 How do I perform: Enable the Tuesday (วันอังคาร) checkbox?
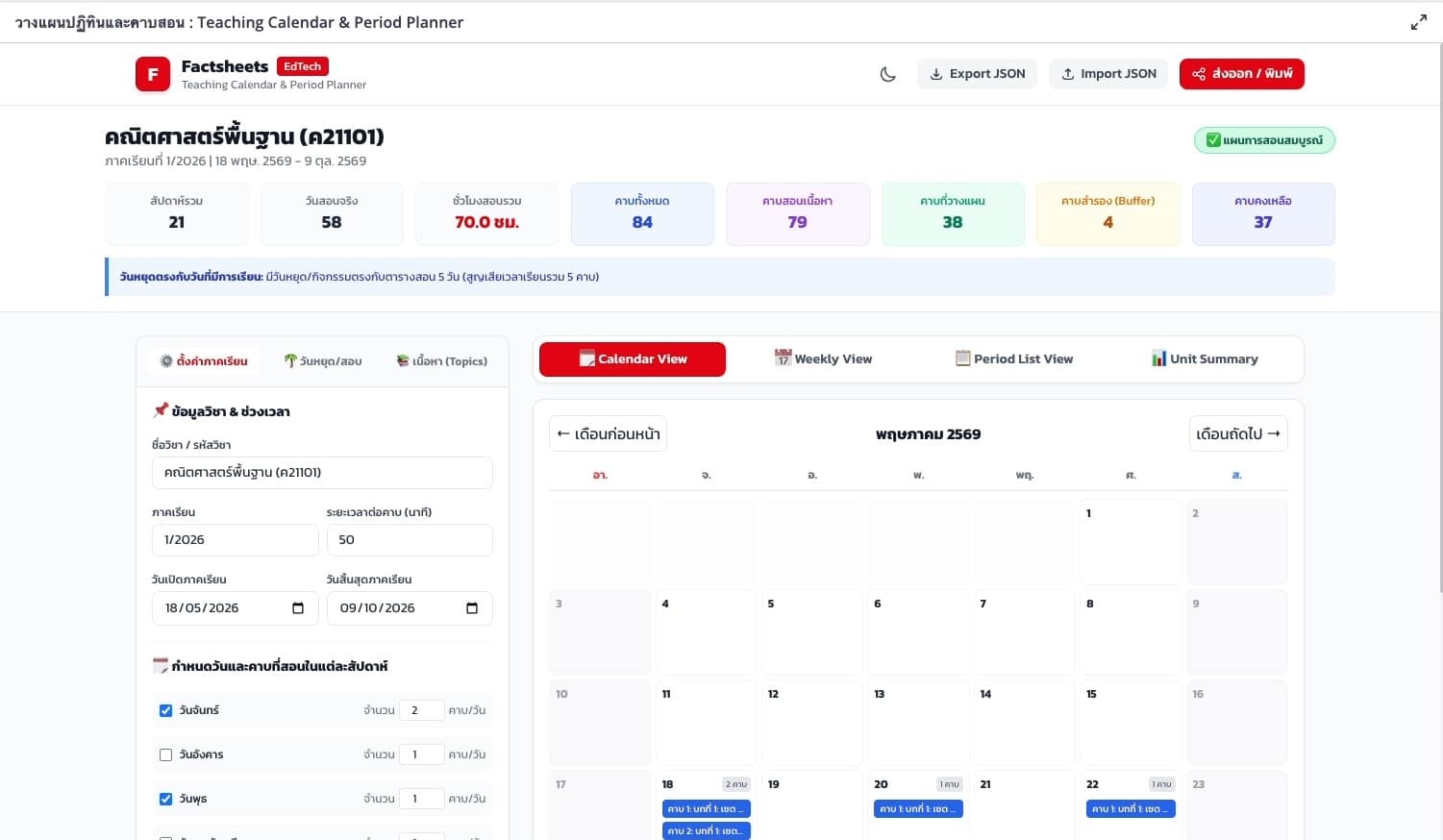tap(165, 755)
